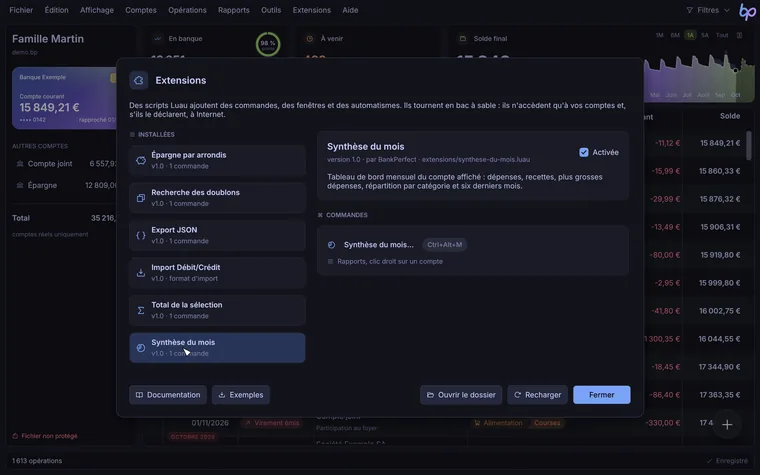Click the Épargne par arrondis piggy-bank icon
760x475 pixels.
point(141,160)
